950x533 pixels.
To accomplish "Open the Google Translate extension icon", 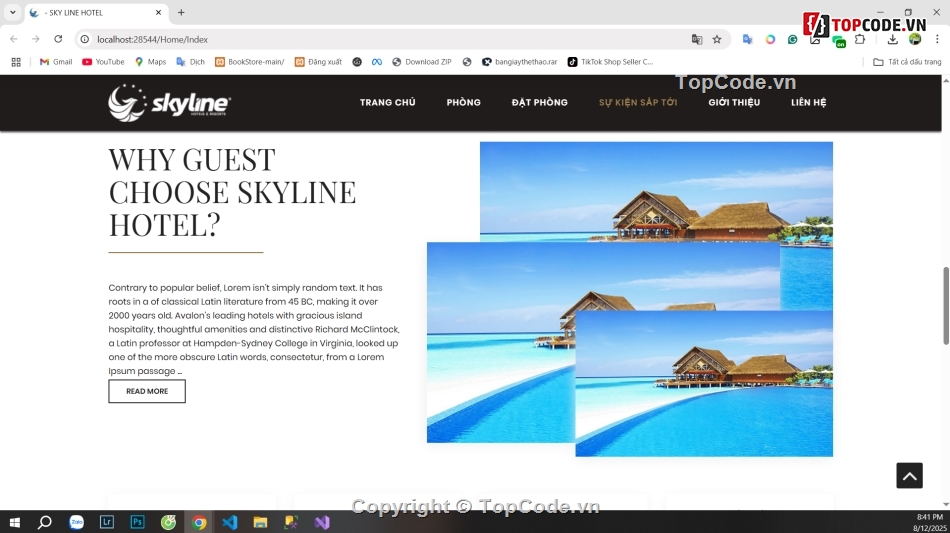I will click(748, 39).
